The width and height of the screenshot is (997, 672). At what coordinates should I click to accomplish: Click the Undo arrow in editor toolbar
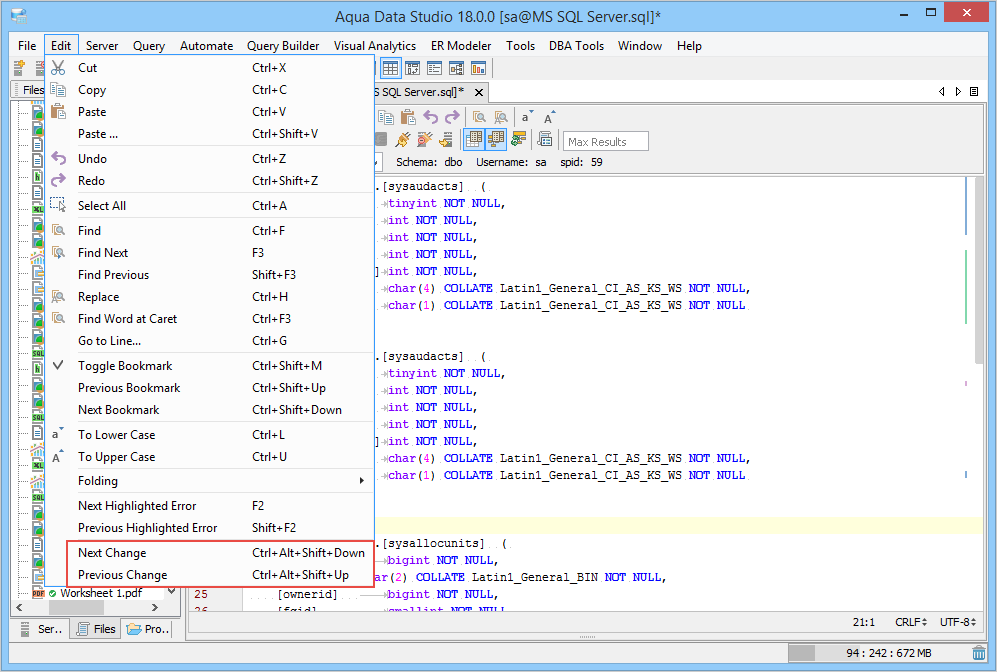pyautogui.click(x=431, y=117)
